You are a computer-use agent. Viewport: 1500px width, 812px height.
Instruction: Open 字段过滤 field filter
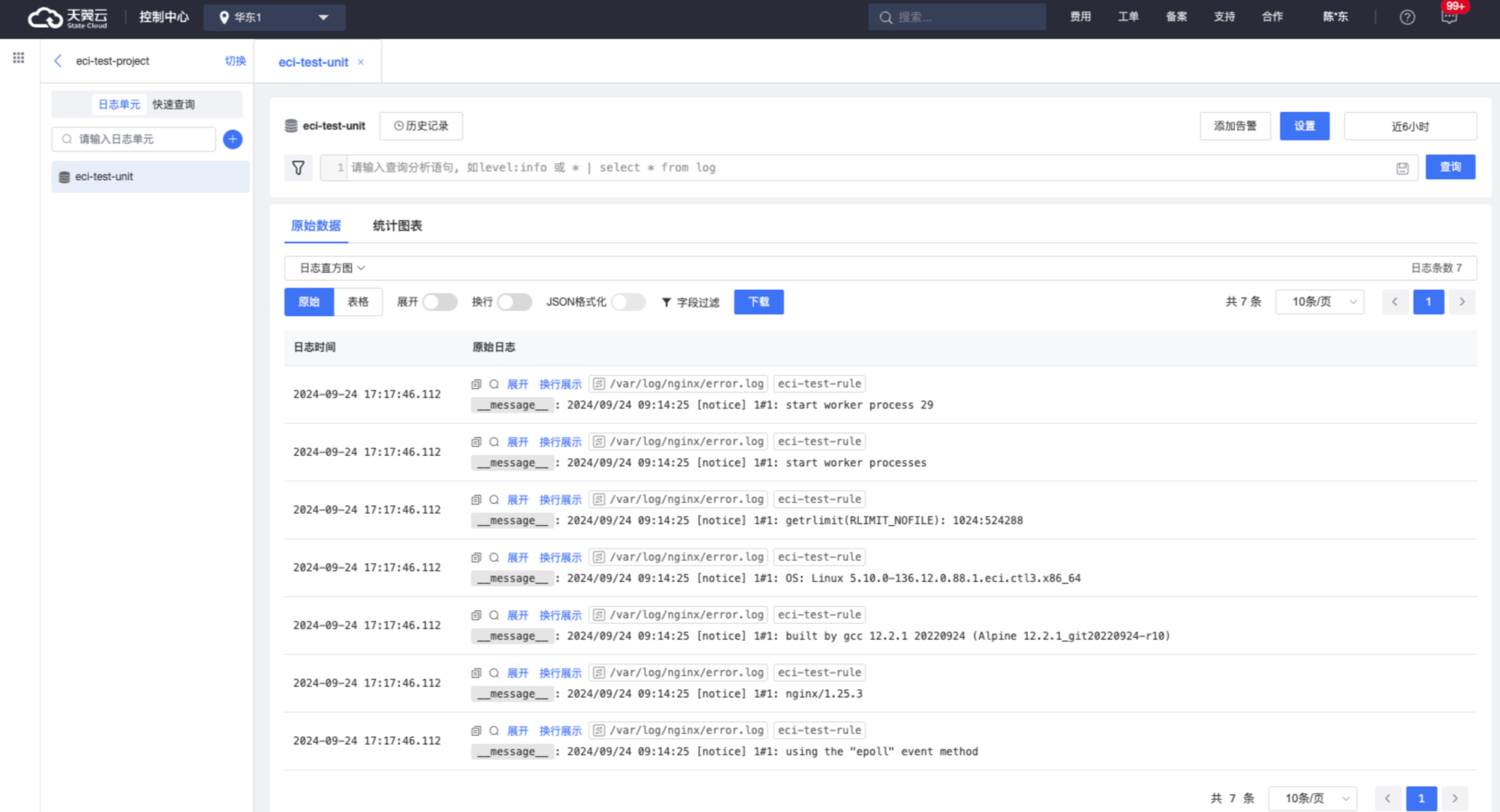690,302
